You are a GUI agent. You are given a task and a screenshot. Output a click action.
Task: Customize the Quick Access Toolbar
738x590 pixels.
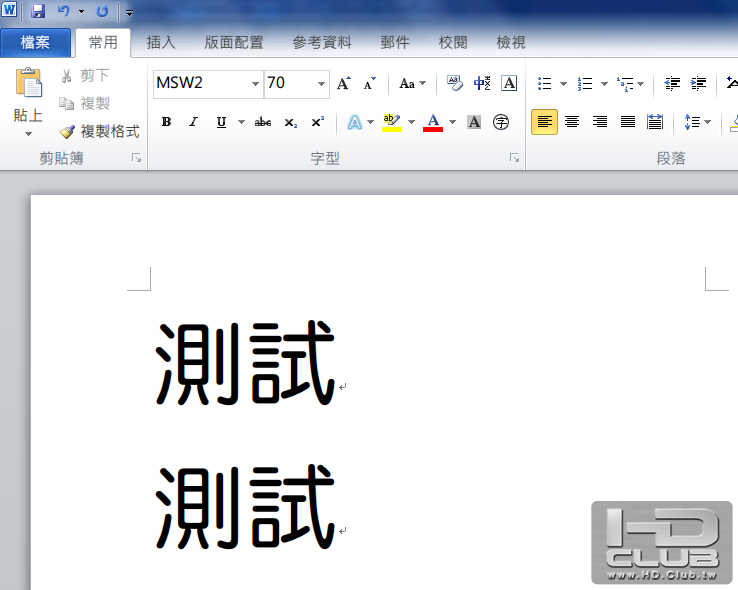(129, 13)
